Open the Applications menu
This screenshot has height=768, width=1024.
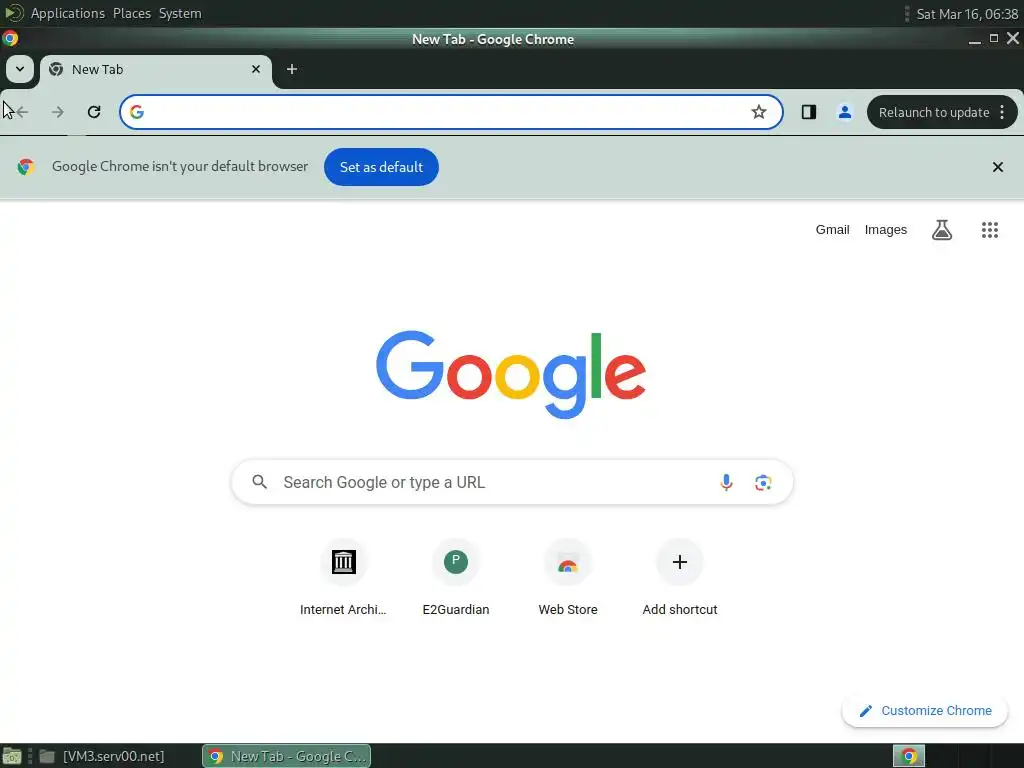(x=67, y=13)
